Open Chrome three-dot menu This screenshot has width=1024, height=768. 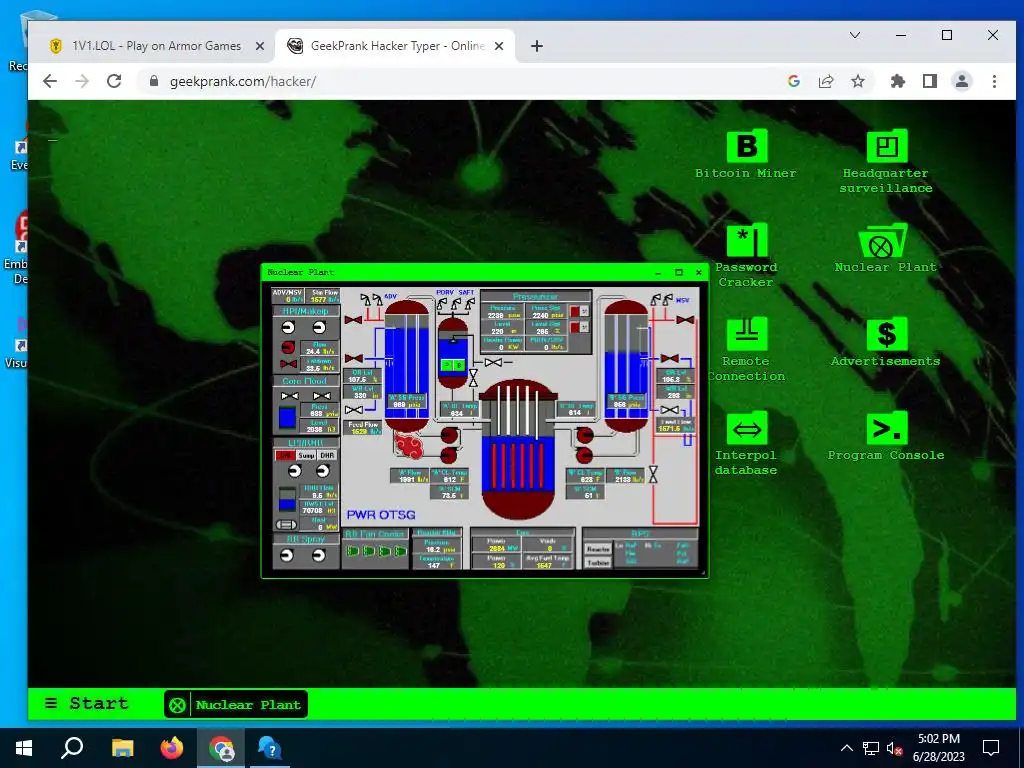(994, 81)
